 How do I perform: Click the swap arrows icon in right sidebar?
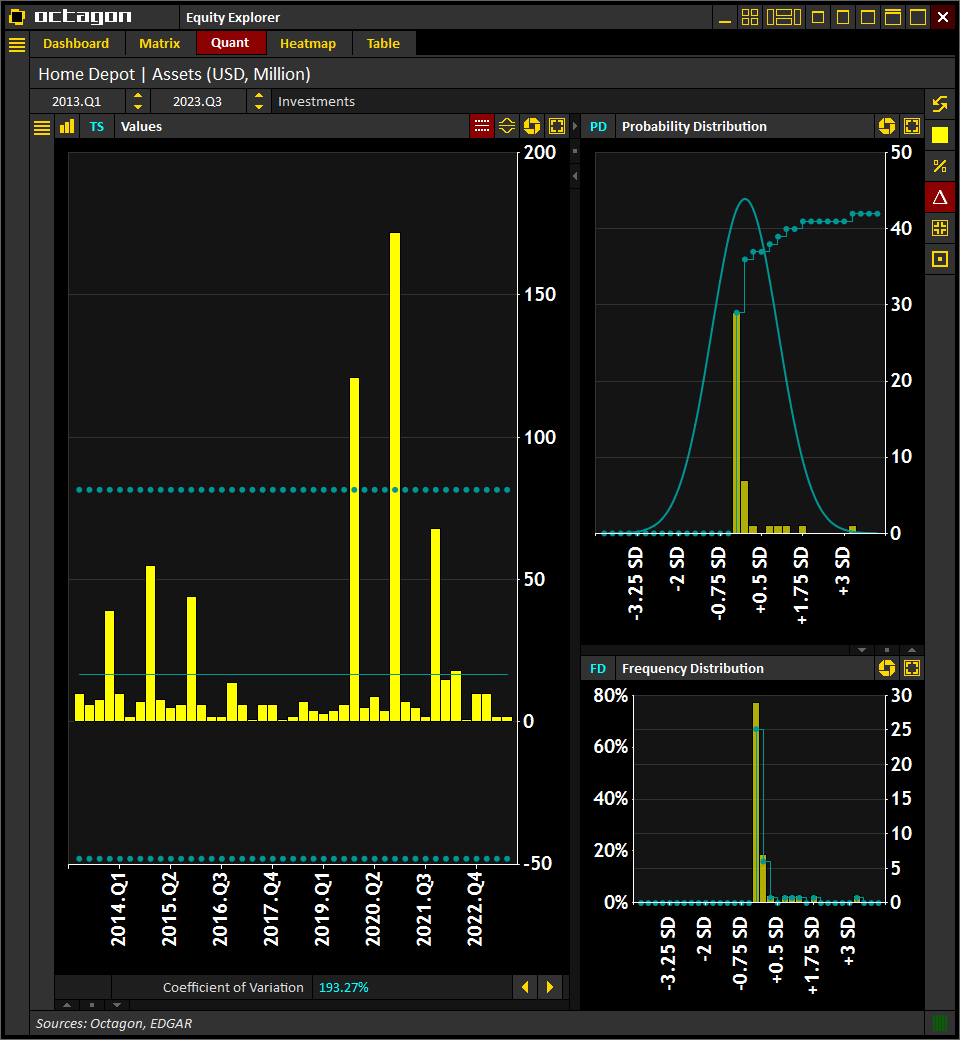point(940,104)
